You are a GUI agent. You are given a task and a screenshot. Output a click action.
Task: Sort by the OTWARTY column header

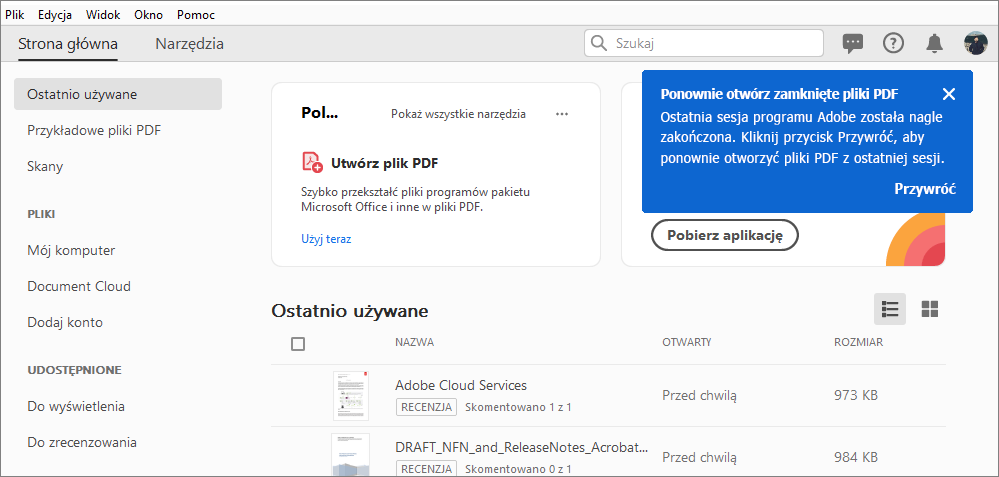(687, 343)
